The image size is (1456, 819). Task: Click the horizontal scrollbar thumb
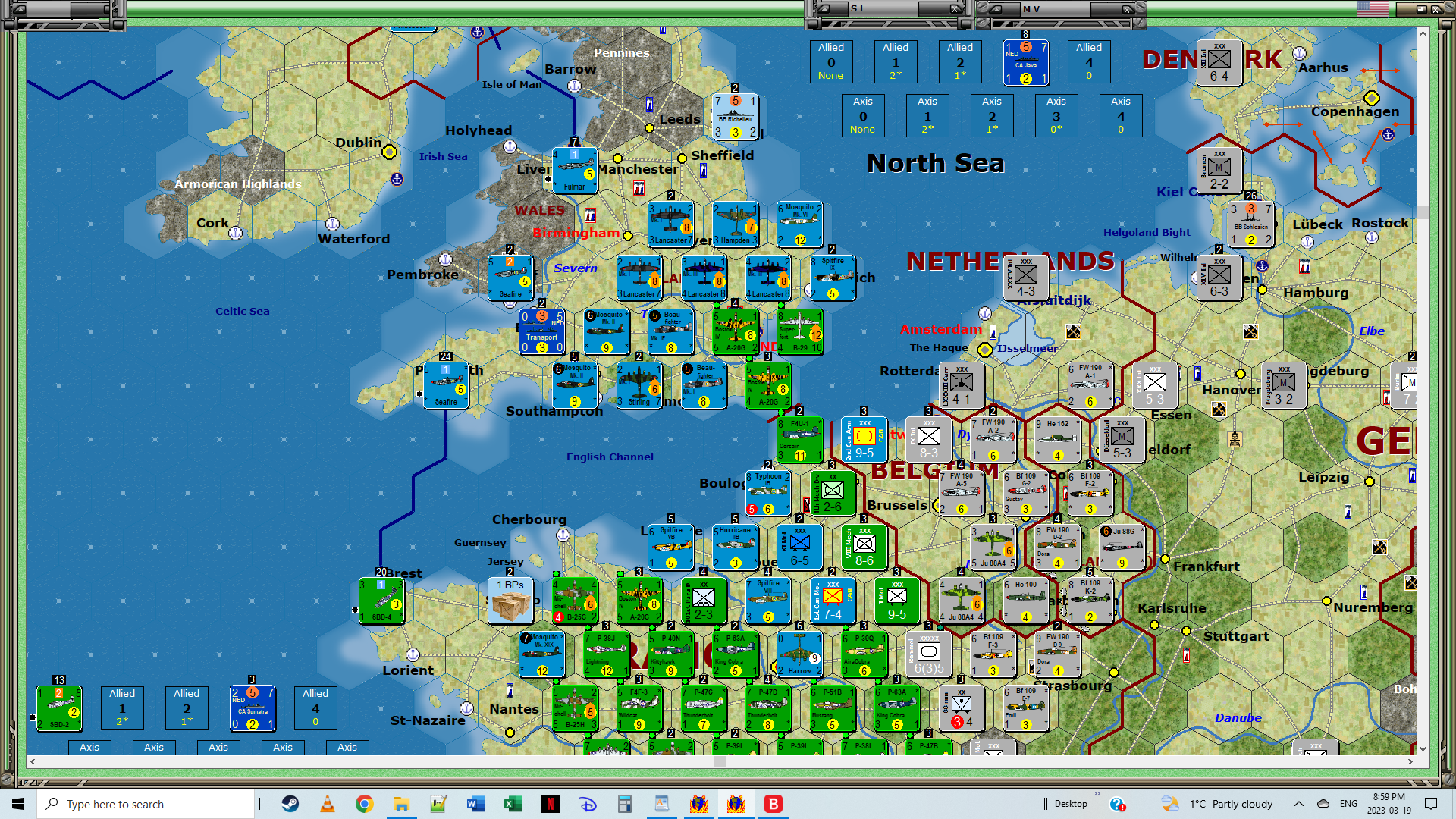(x=720, y=761)
